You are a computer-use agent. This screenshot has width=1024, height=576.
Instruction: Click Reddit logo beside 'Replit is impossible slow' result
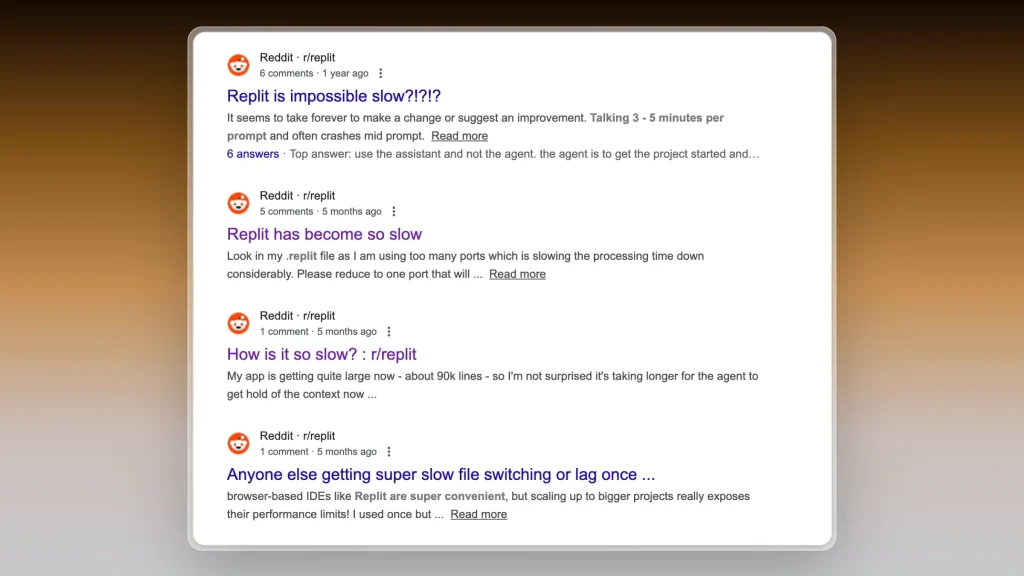click(238, 65)
